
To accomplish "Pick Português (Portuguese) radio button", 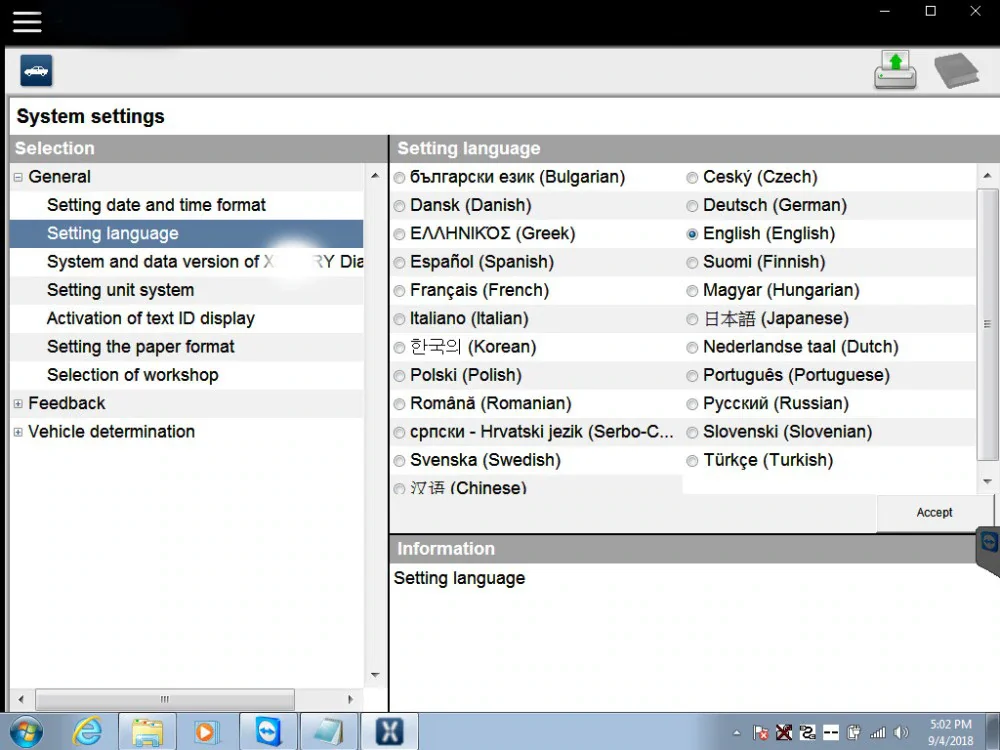I will tap(692, 376).
